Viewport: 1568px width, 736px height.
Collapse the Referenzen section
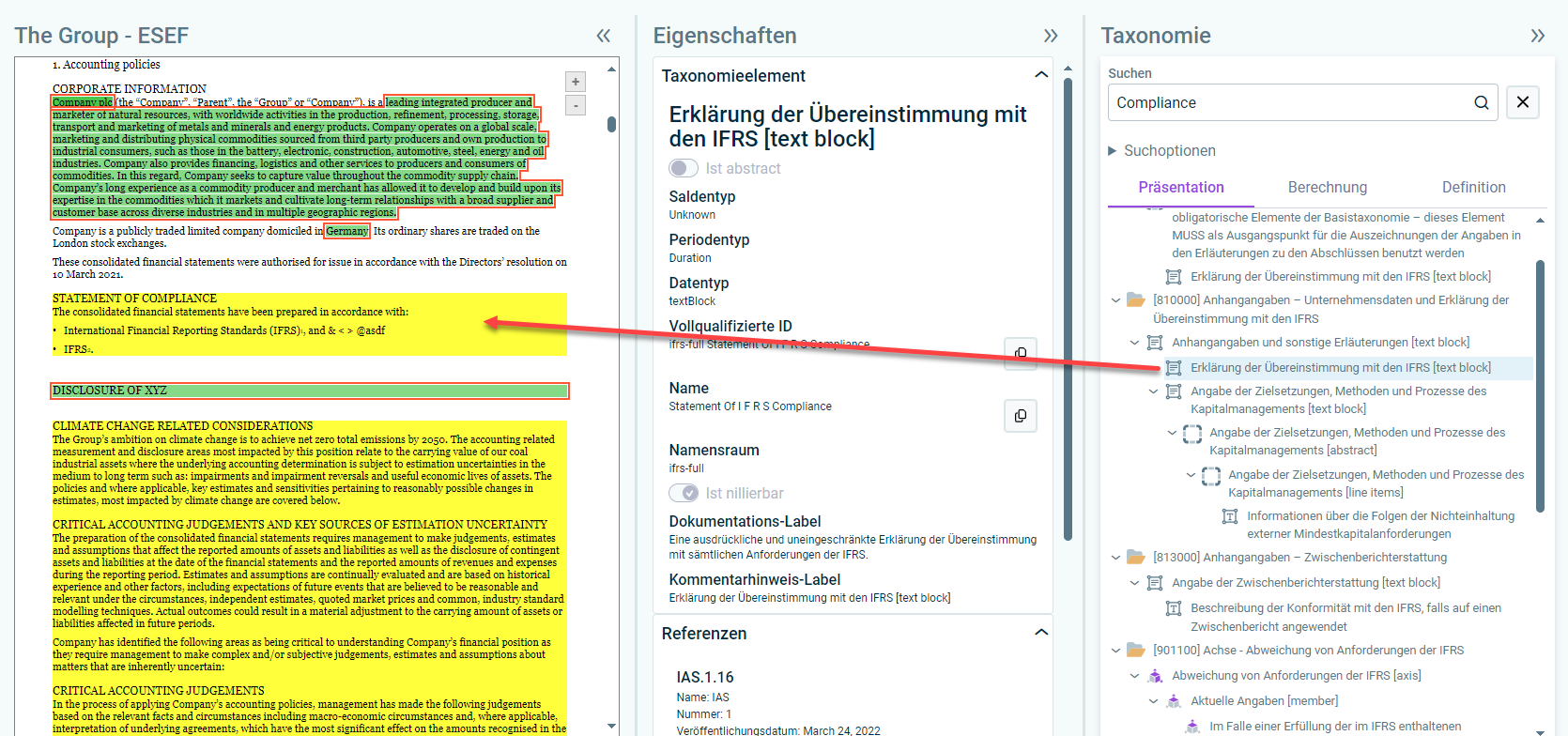click(x=1040, y=633)
